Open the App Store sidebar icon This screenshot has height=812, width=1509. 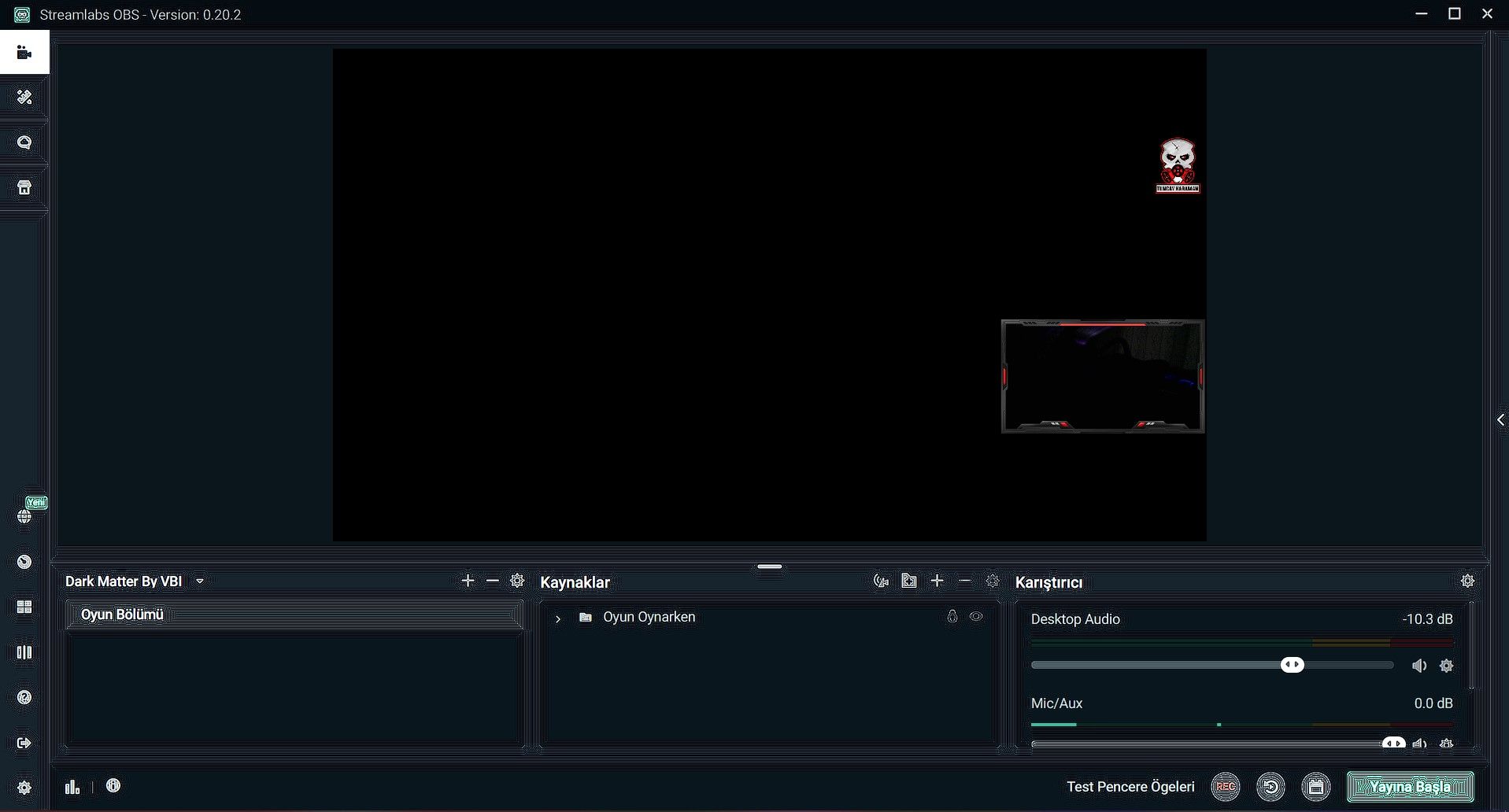click(x=24, y=188)
